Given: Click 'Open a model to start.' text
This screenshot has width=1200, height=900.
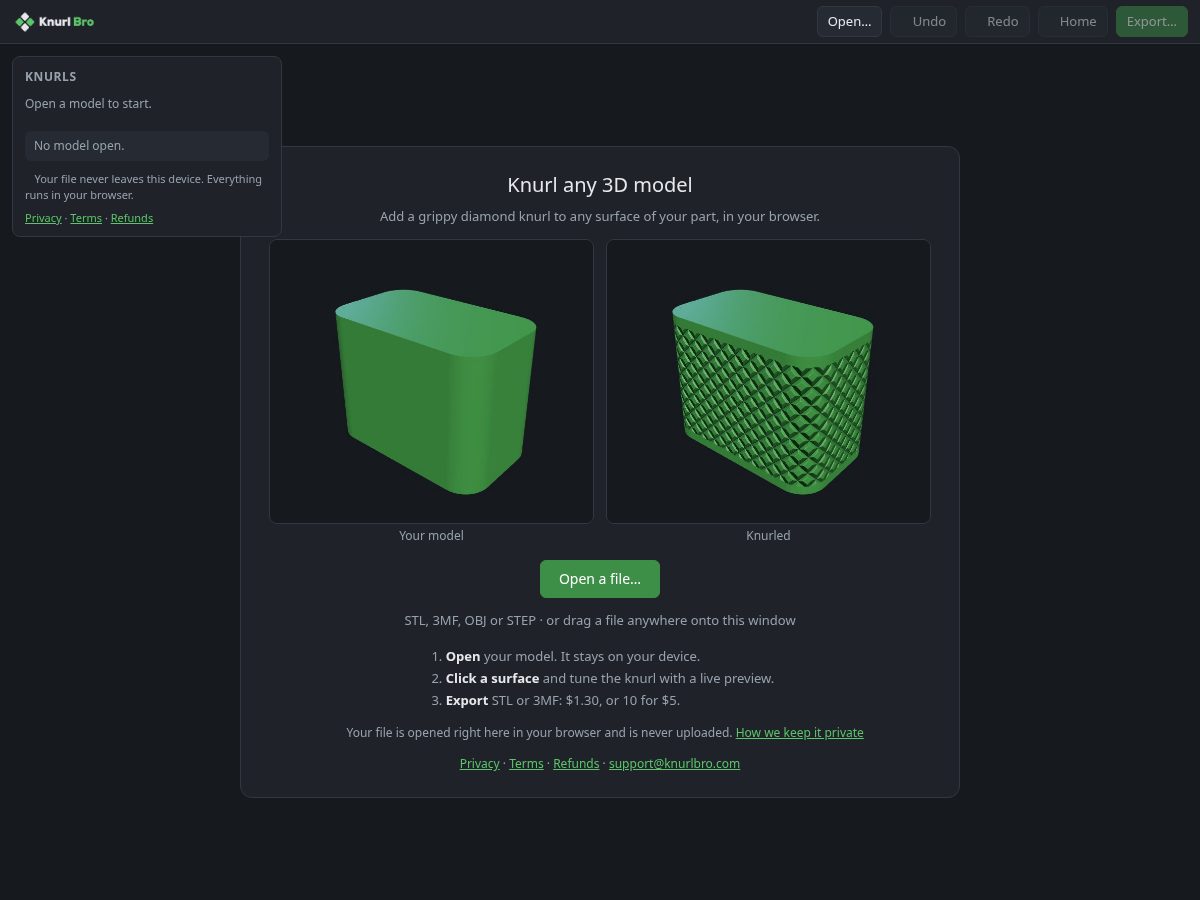Looking at the screenshot, I should [x=88, y=104].
